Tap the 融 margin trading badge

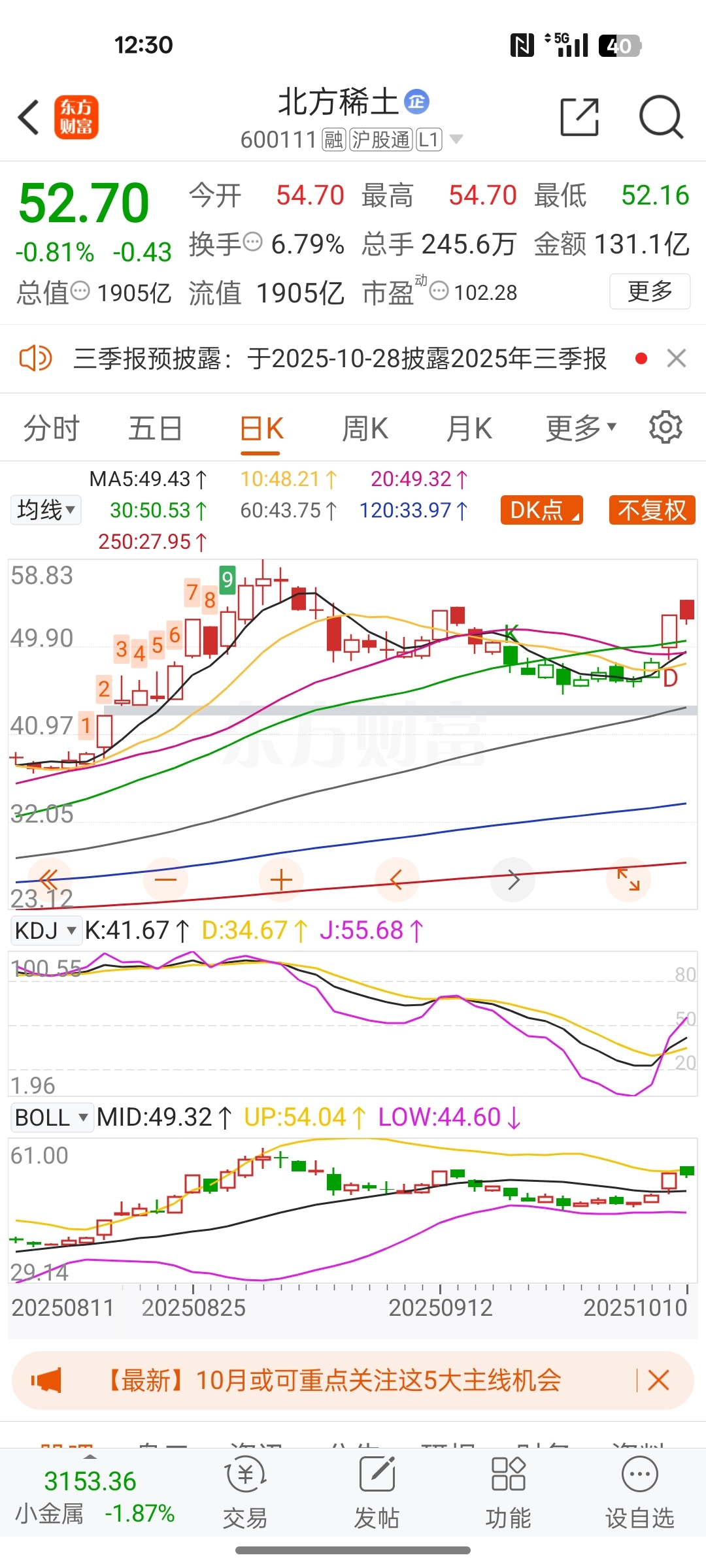334,140
